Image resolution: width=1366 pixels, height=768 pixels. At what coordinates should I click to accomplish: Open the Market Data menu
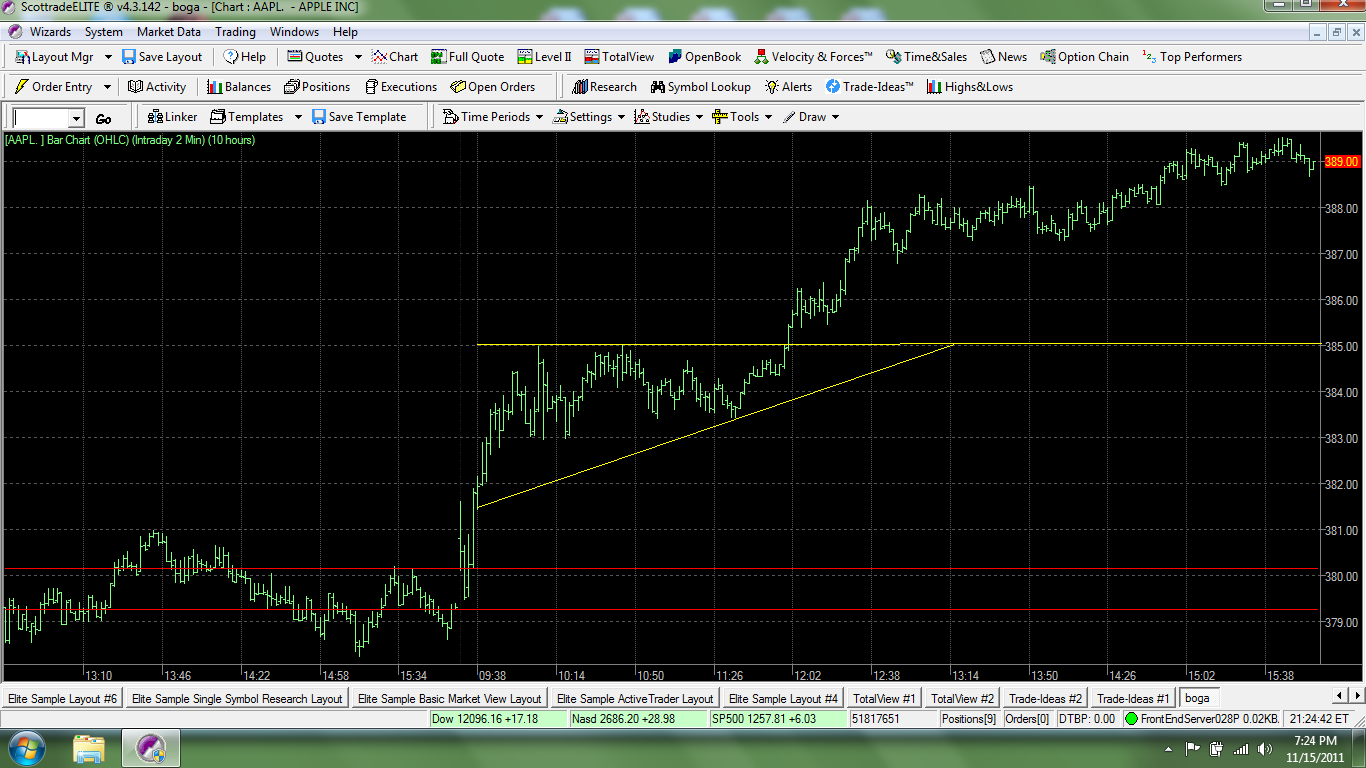point(169,32)
